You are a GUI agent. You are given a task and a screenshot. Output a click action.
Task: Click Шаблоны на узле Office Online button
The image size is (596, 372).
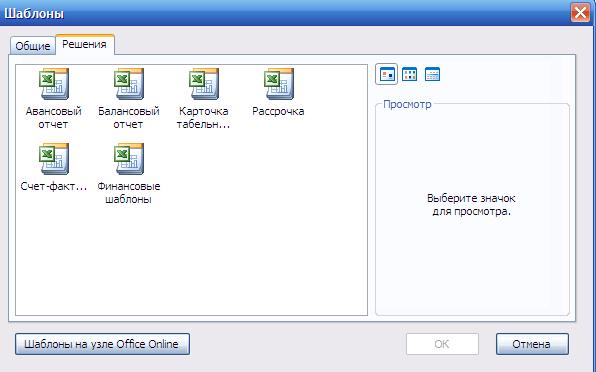tap(102, 344)
